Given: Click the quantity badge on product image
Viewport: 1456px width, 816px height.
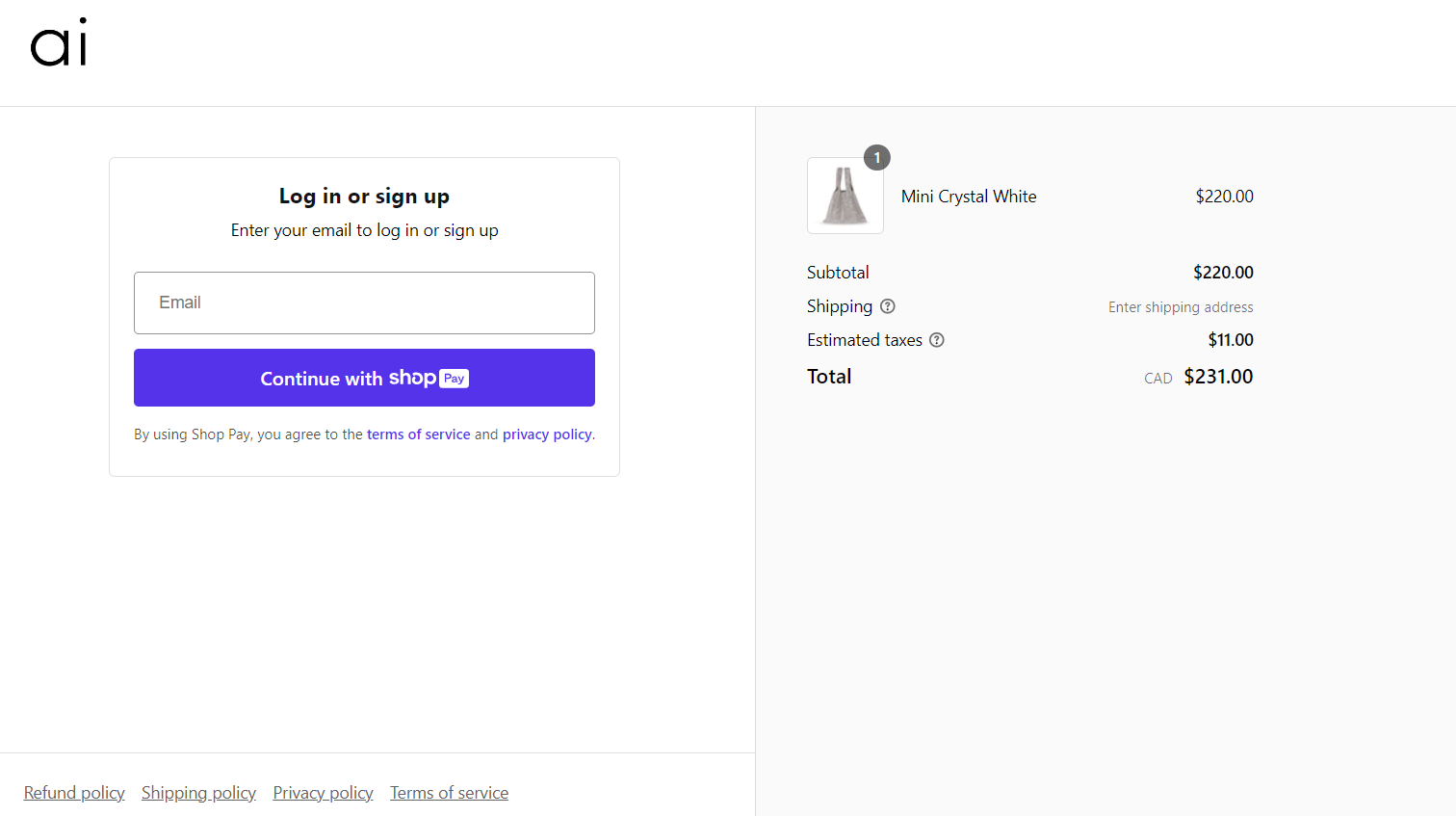Looking at the screenshot, I should click(877, 158).
